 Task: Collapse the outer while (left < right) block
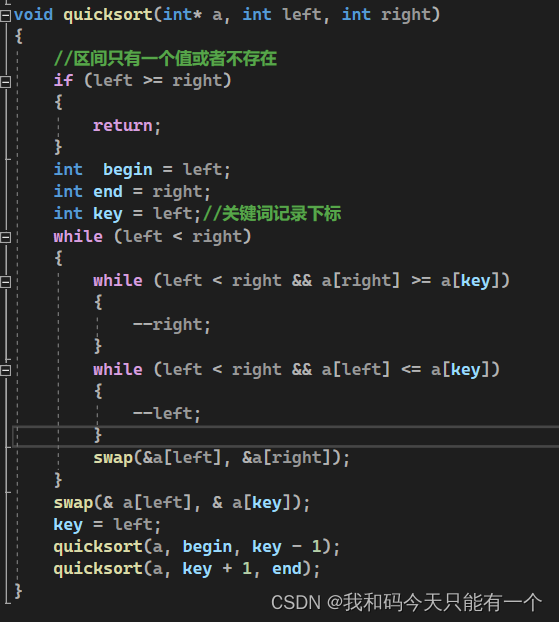pyautogui.click(x=6, y=238)
